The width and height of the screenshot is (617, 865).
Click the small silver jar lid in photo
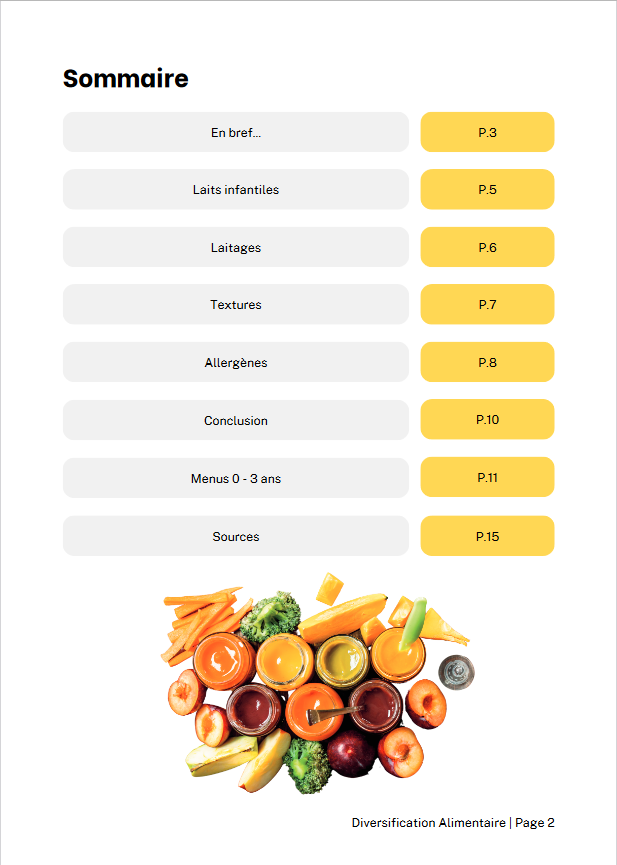tap(457, 671)
